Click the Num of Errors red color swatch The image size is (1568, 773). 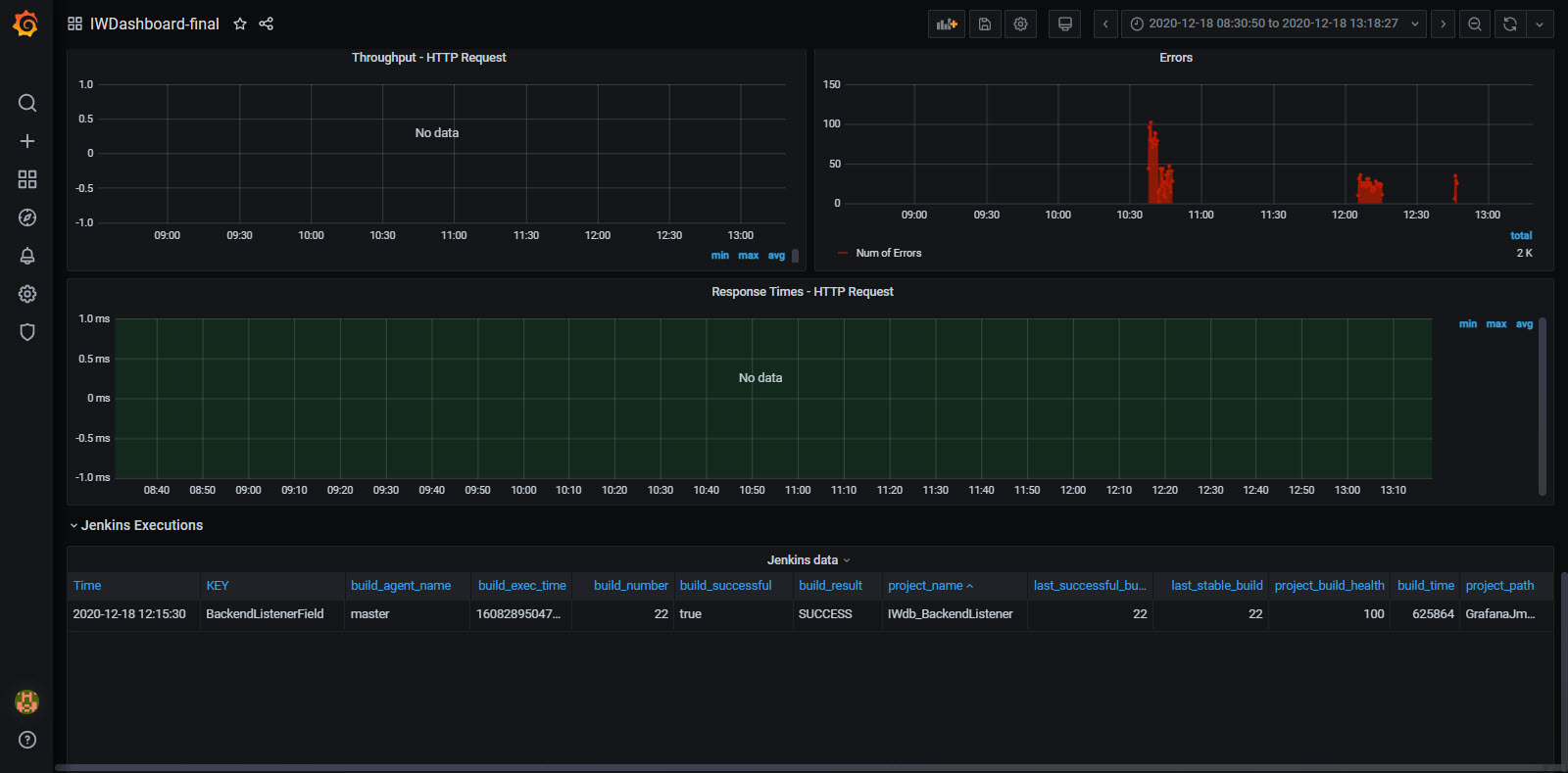point(843,253)
